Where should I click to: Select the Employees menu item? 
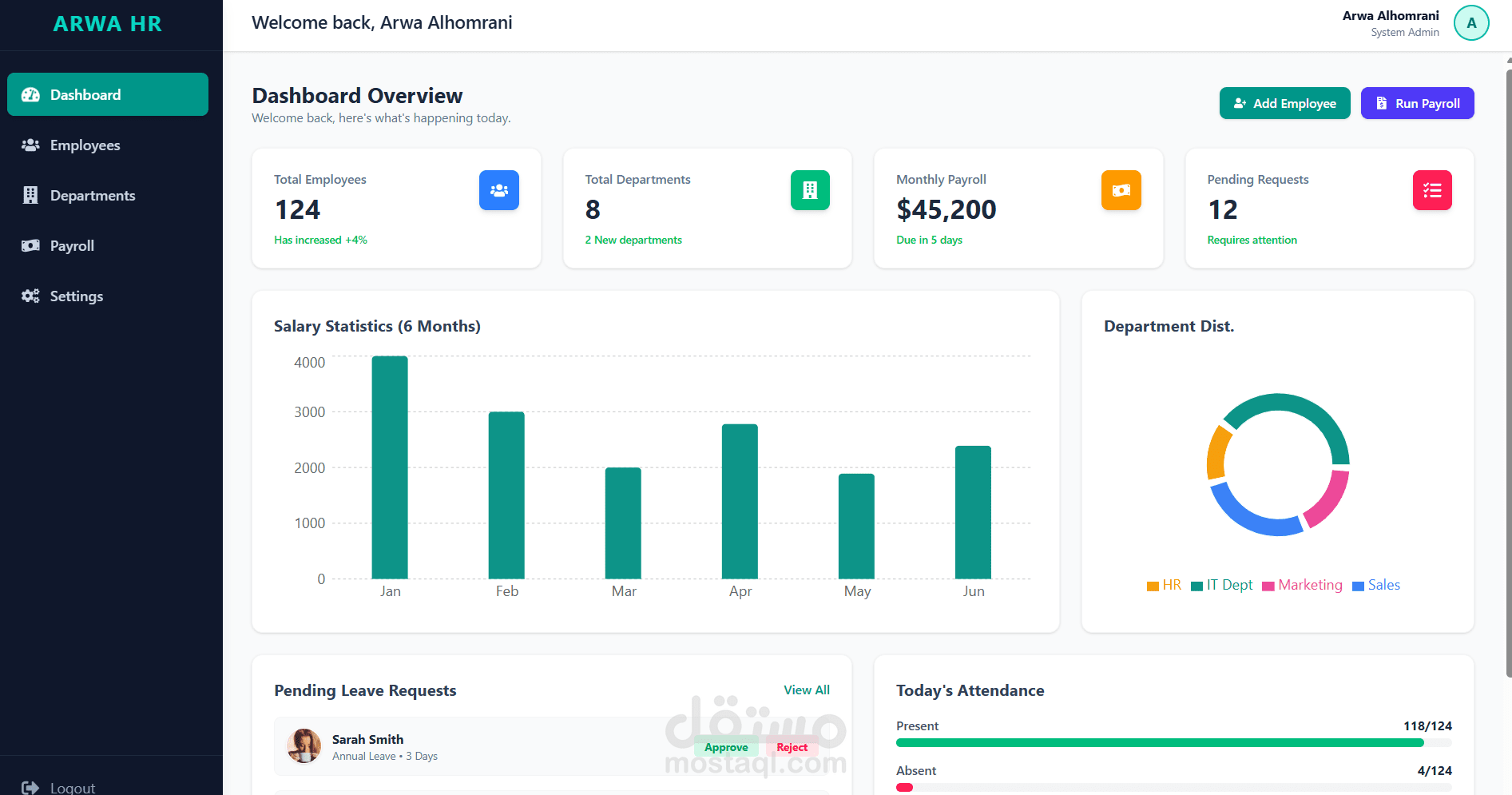(x=85, y=145)
